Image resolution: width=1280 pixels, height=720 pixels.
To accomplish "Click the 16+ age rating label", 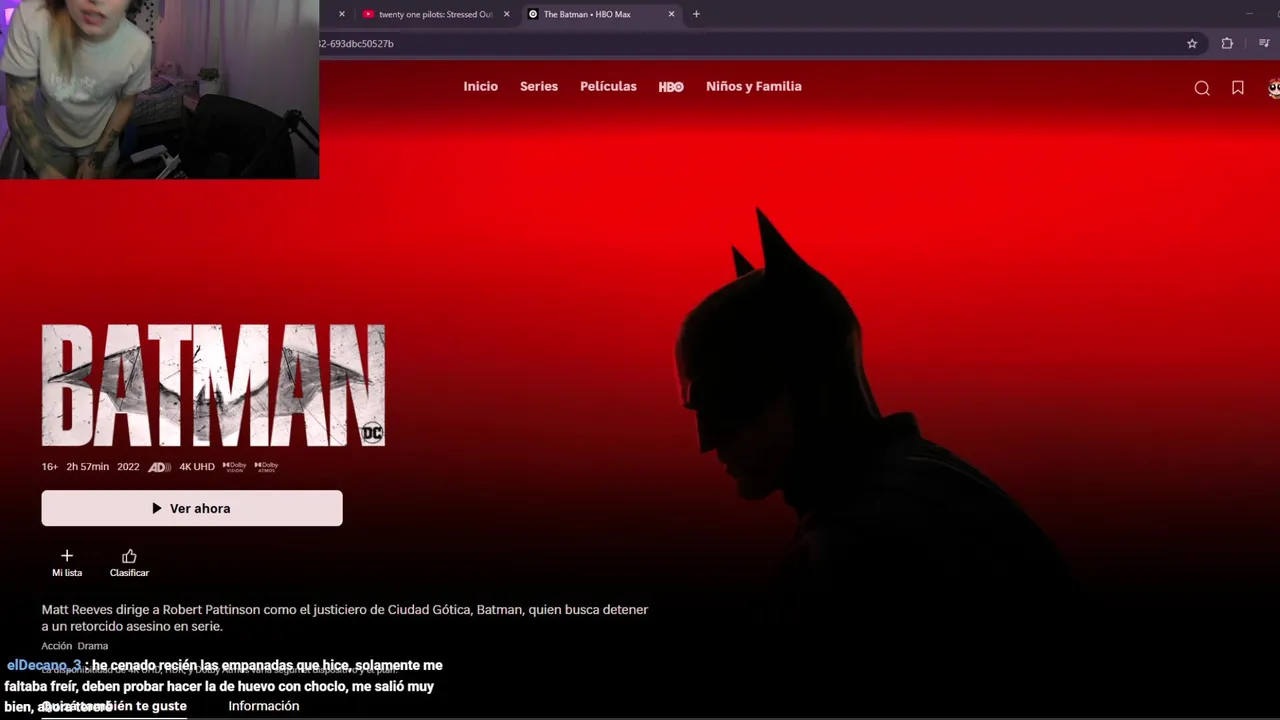I will tap(50, 467).
